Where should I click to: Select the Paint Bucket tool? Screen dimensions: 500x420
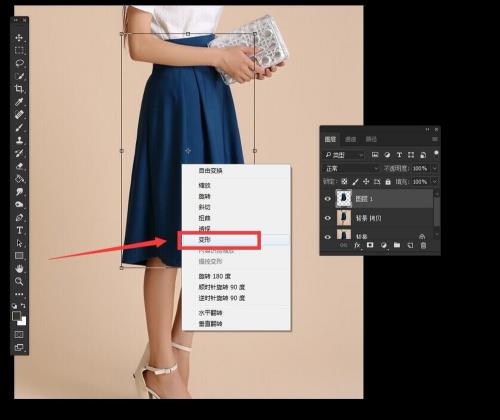19,179
